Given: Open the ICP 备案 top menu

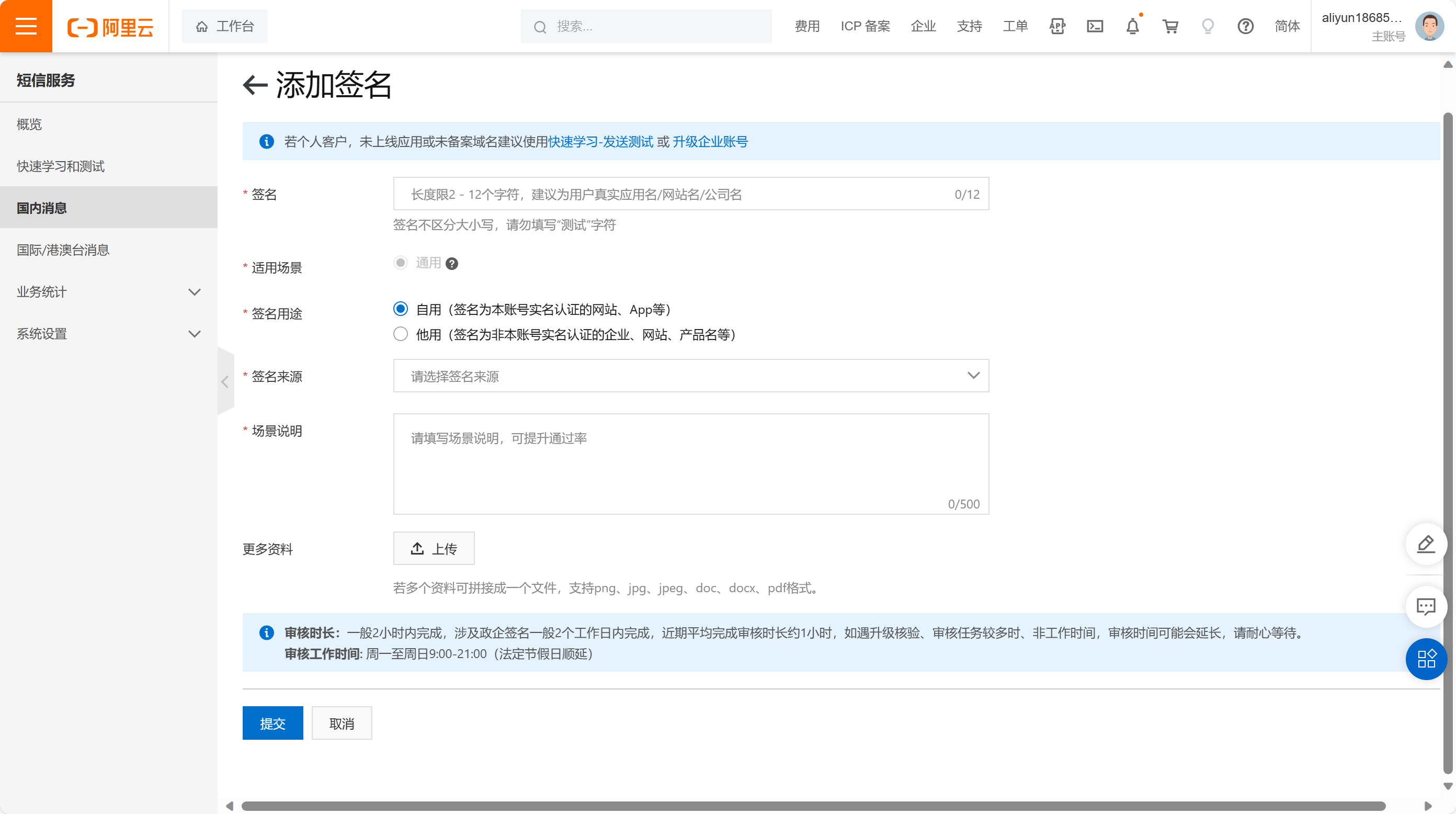Looking at the screenshot, I should [866, 26].
